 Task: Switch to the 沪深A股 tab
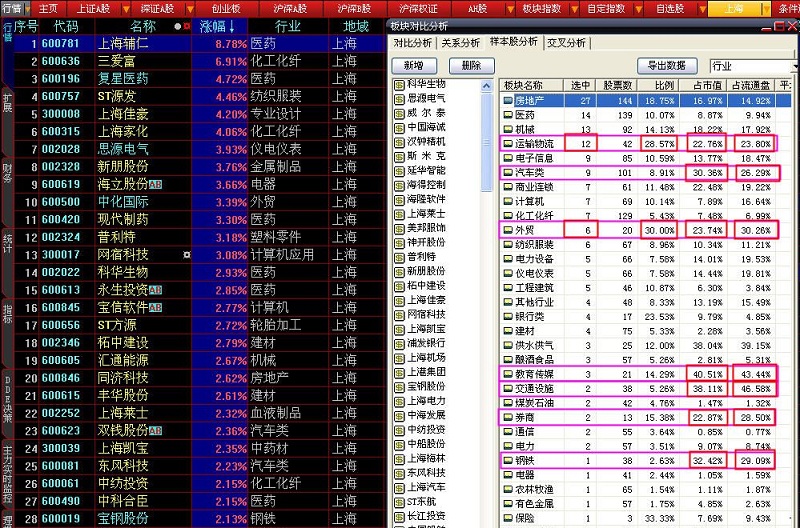[290, 9]
